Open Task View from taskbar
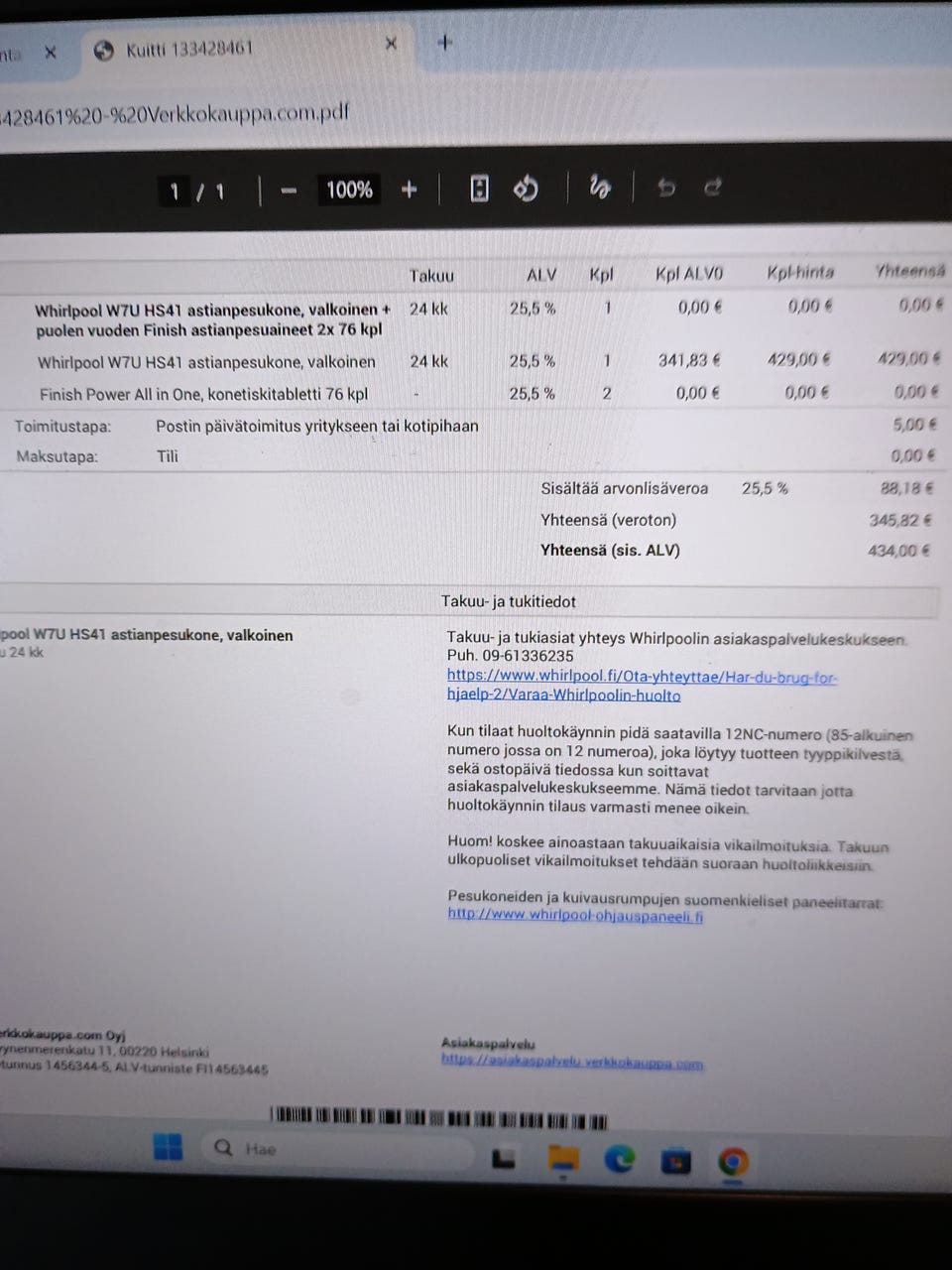 tap(504, 1157)
